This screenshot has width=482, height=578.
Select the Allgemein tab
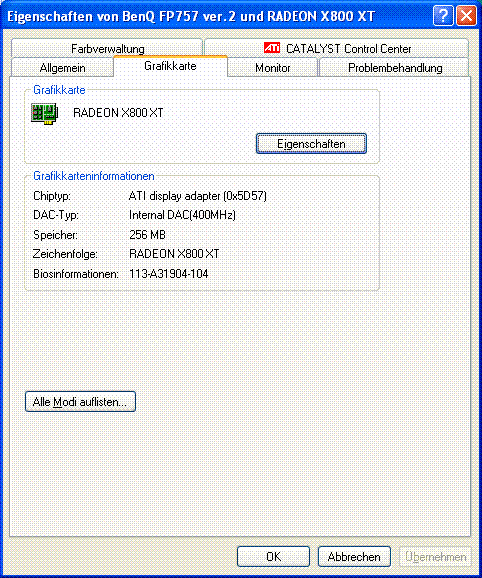pyautogui.click(x=62, y=68)
